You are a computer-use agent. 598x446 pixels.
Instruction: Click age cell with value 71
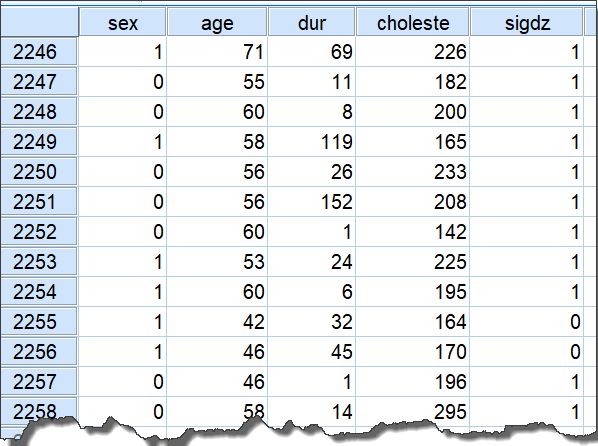(x=217, y=52)
